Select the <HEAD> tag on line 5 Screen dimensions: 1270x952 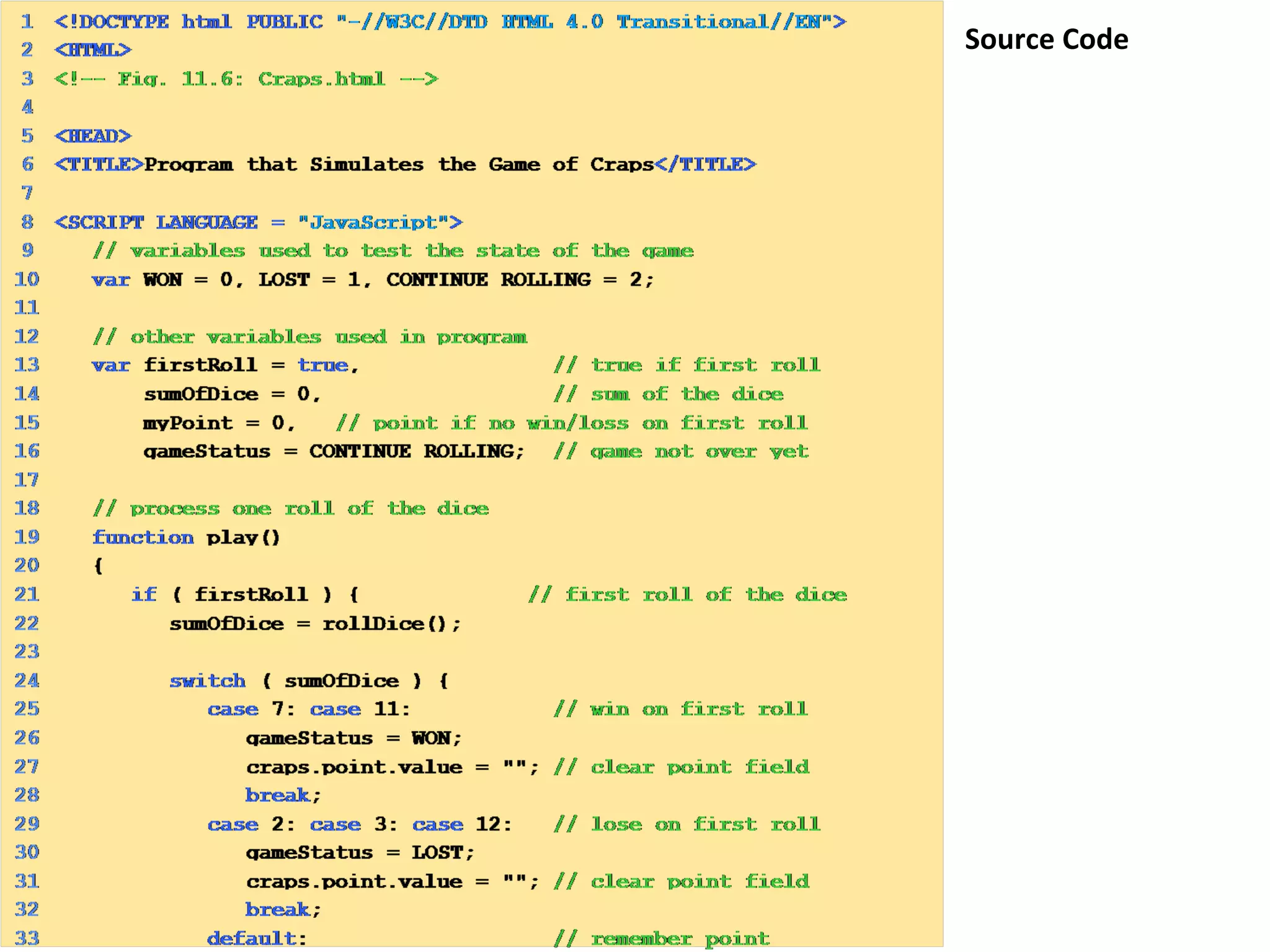click(x=93, y=136)
